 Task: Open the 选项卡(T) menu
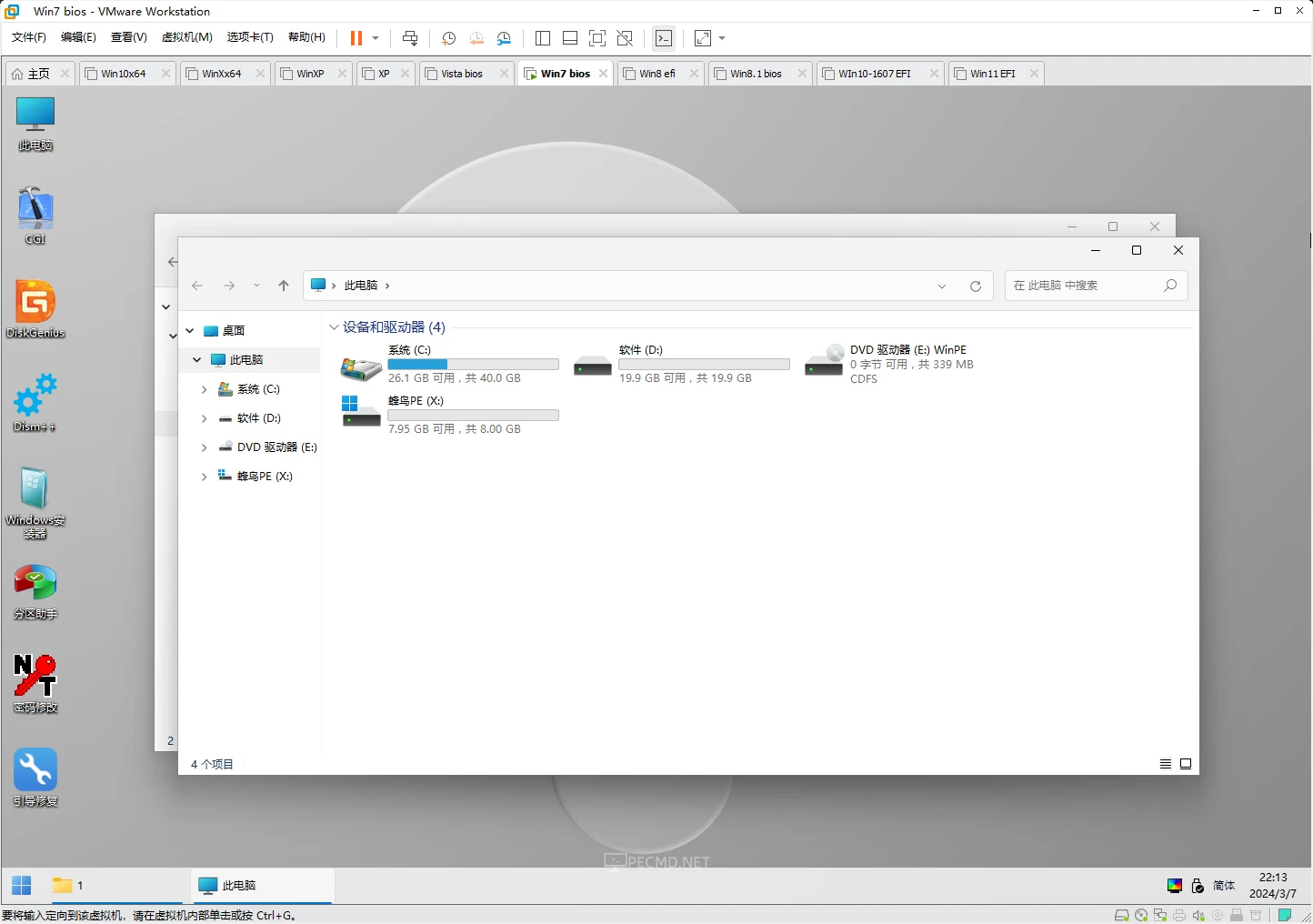pyautogui.click(x=250, y=37)
